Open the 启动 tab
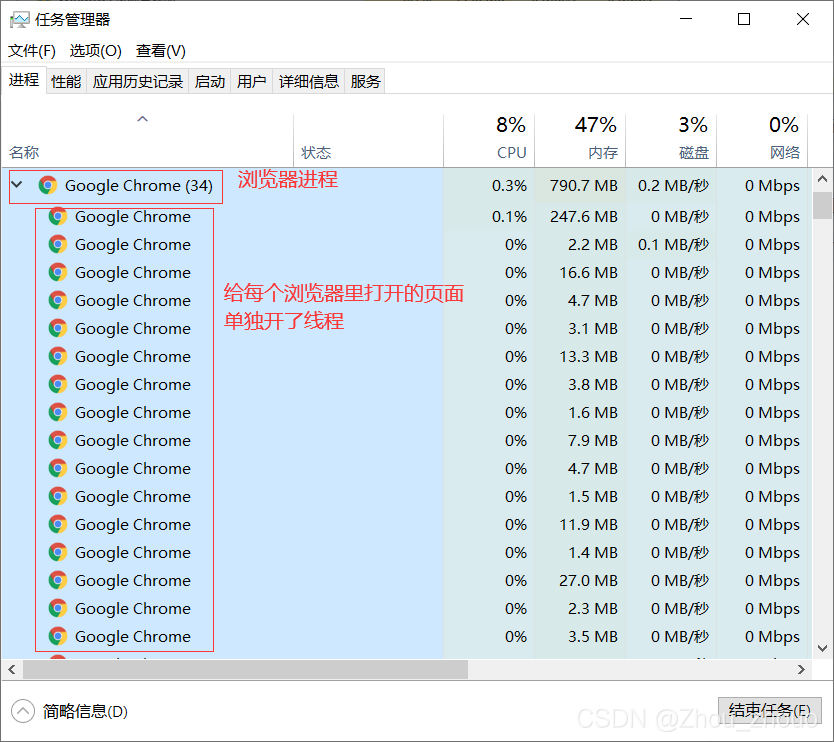 (210, 81)
